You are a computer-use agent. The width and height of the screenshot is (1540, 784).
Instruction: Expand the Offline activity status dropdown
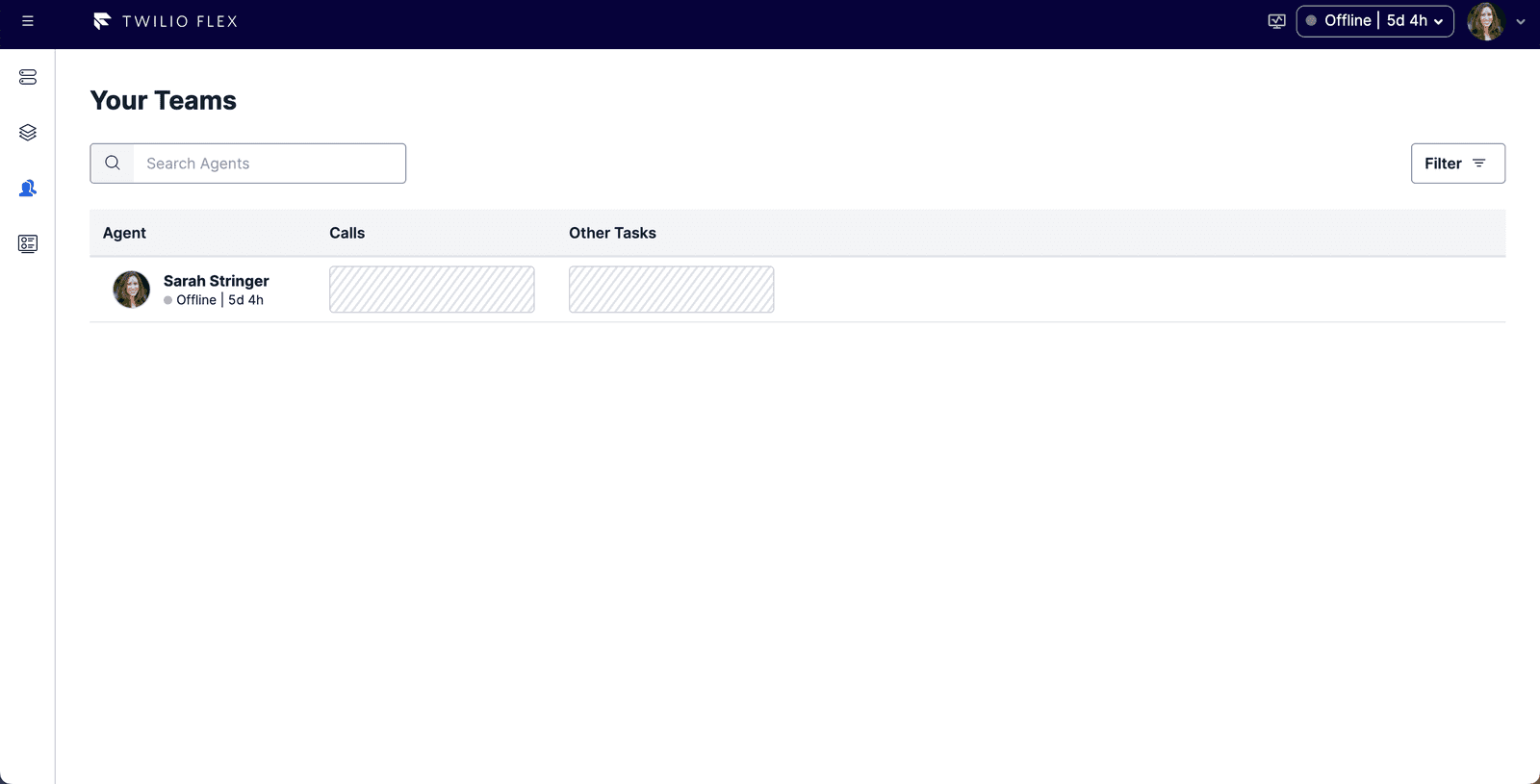point(1374,21)
